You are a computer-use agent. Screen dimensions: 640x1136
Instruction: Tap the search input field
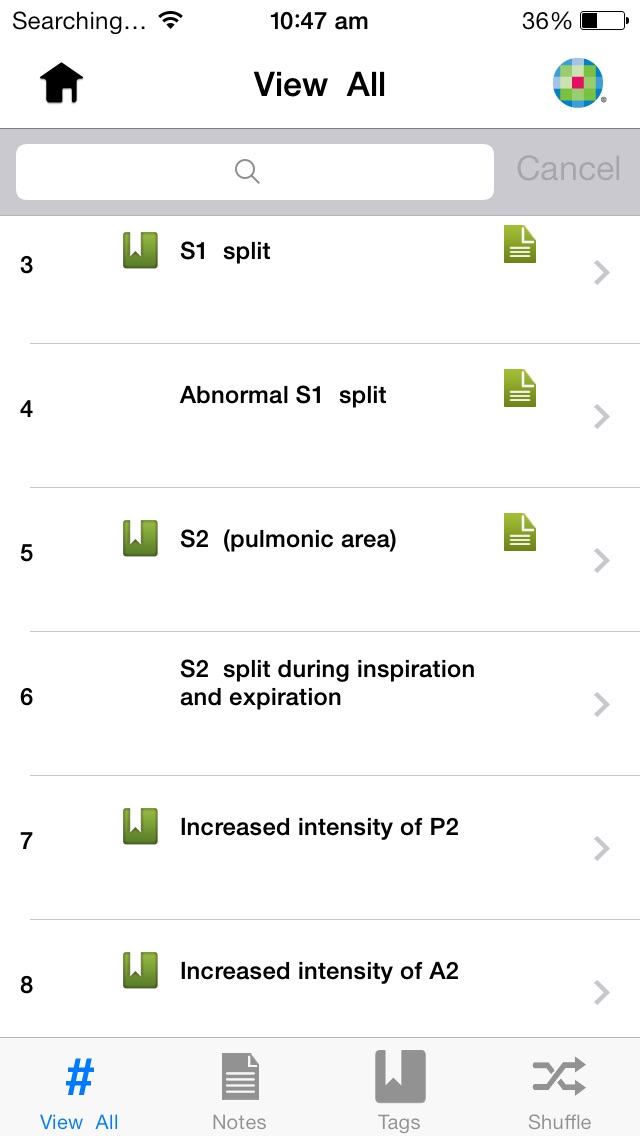pos(255,172)
